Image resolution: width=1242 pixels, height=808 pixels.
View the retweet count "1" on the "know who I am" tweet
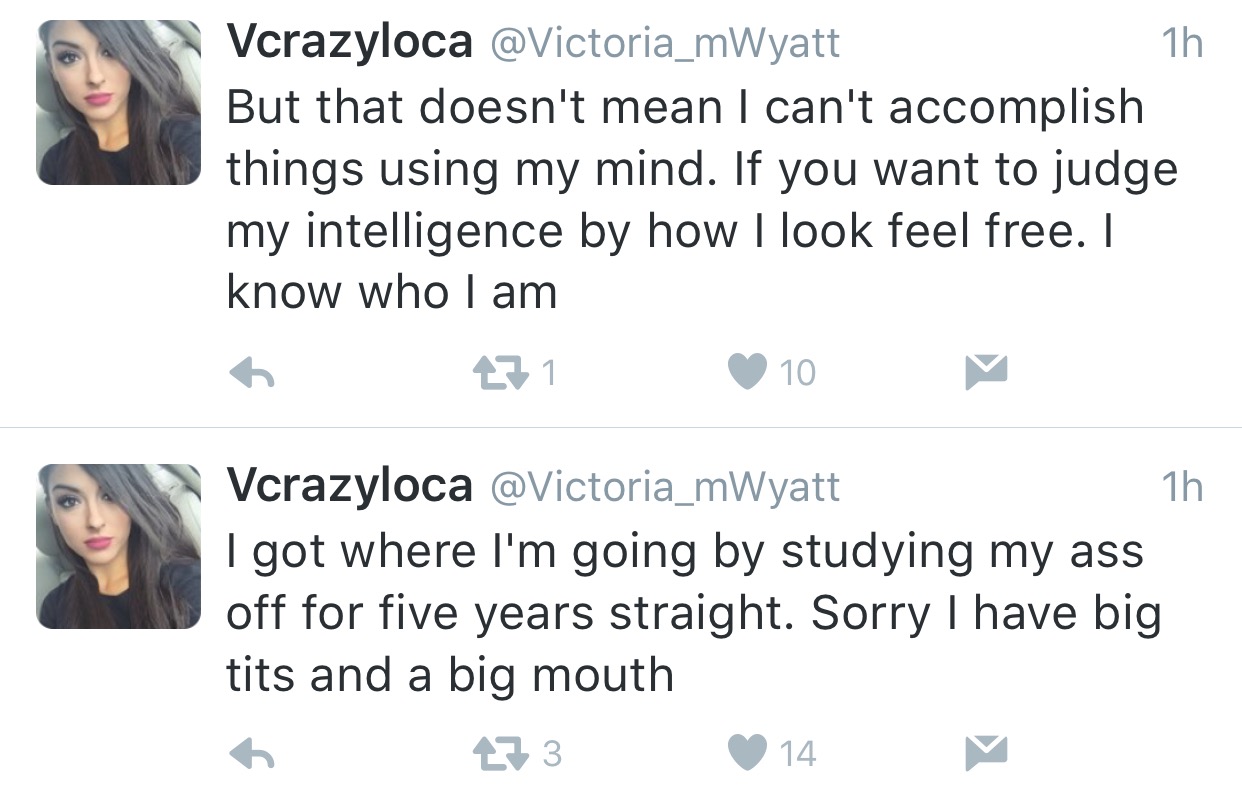[548, 373]
